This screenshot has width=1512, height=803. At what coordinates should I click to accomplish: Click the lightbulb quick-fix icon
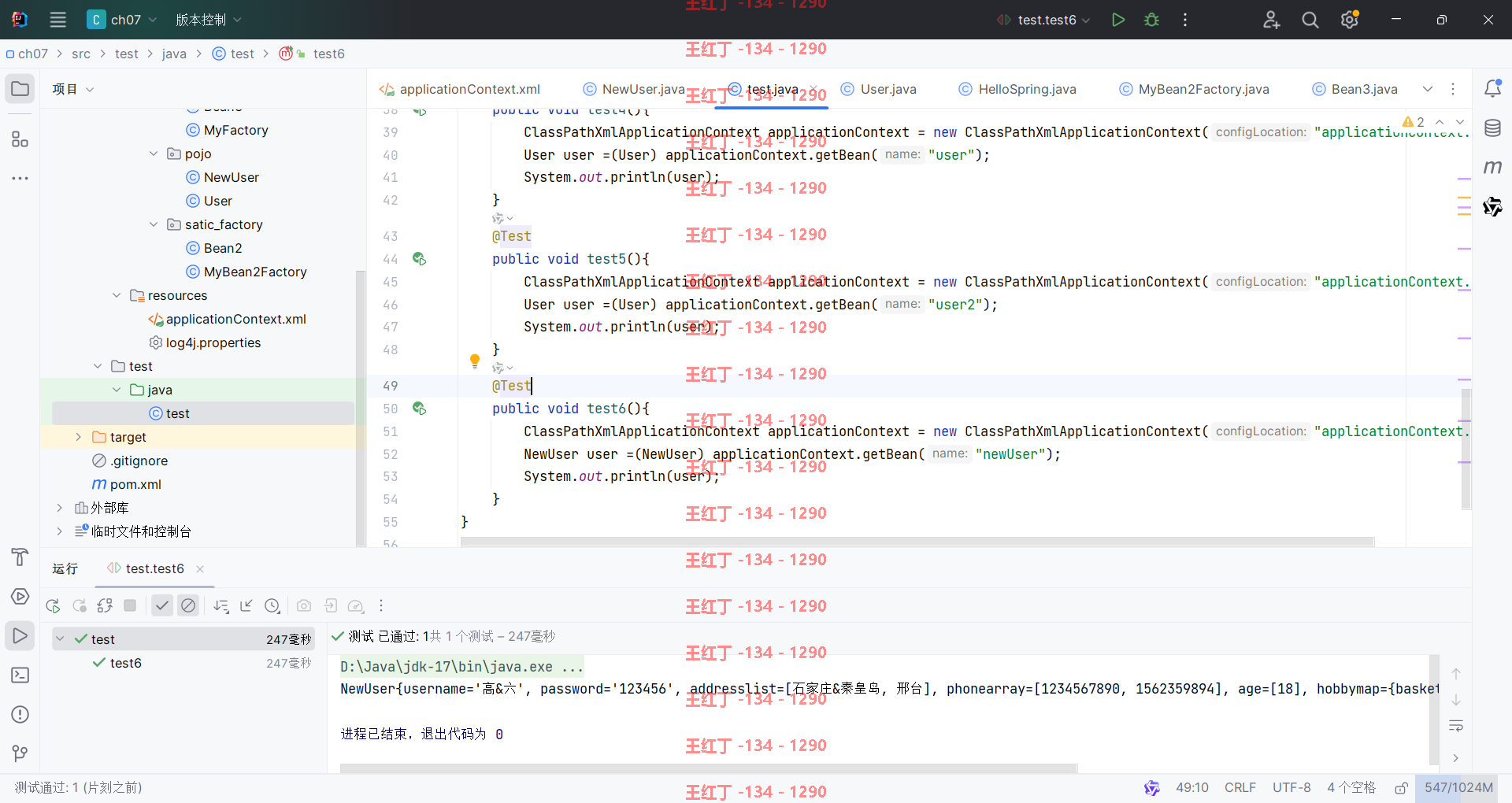coord(475,361)
